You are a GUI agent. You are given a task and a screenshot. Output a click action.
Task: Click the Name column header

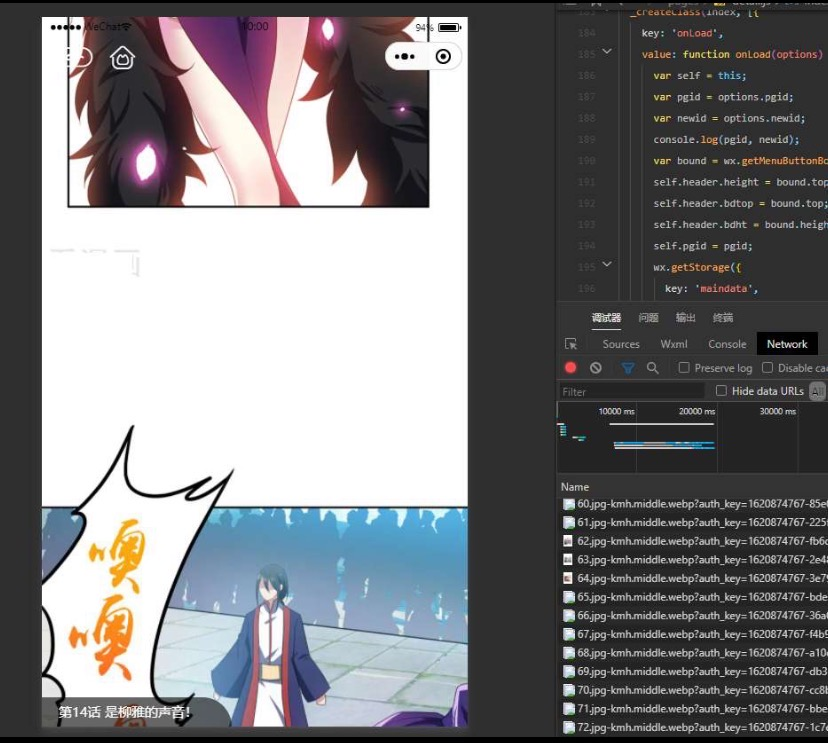575,487
